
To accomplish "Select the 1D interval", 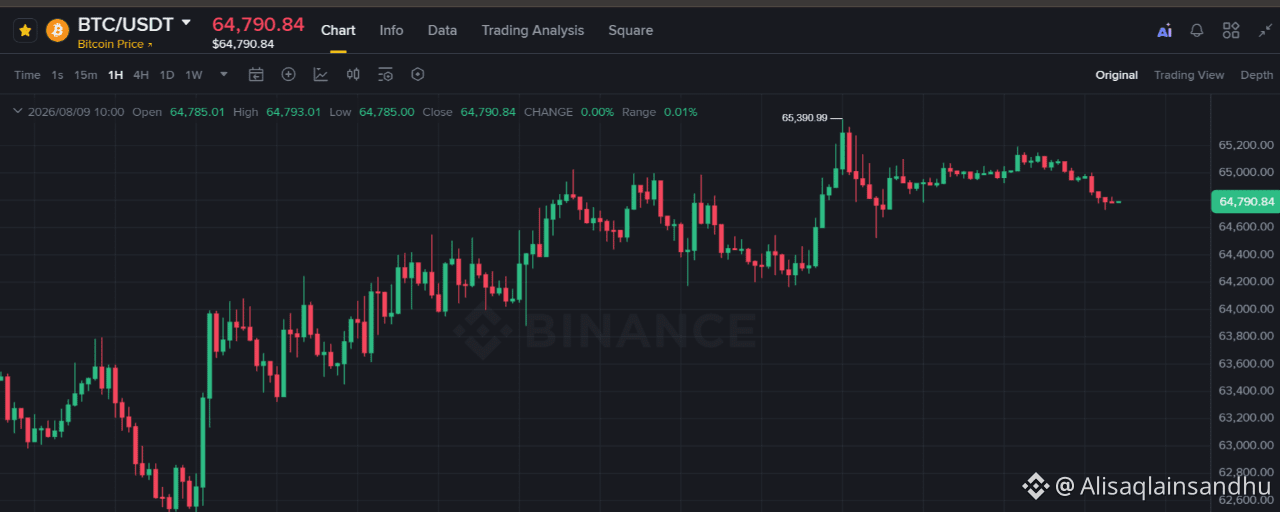I will [167, 75].
